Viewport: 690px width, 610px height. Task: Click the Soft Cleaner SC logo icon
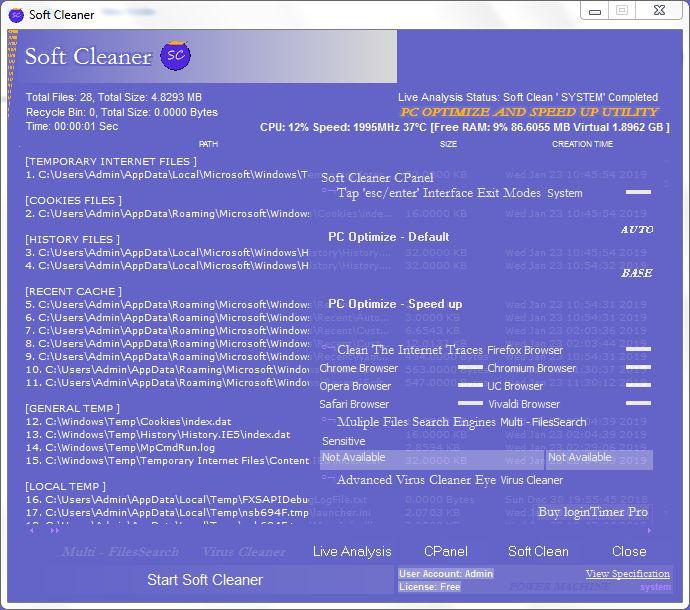pos(175,56)
